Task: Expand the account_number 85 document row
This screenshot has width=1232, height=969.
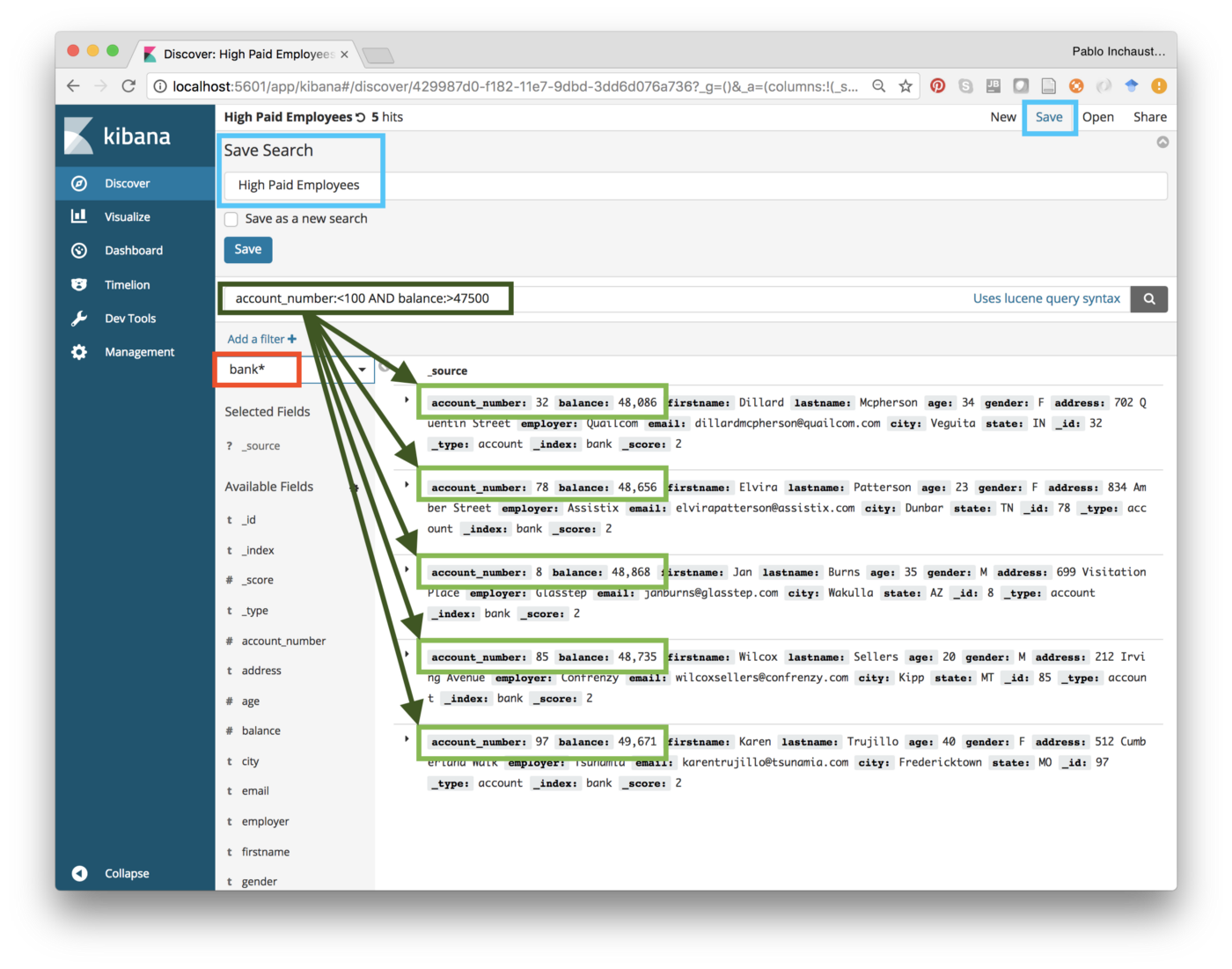Action: point(407,654)
